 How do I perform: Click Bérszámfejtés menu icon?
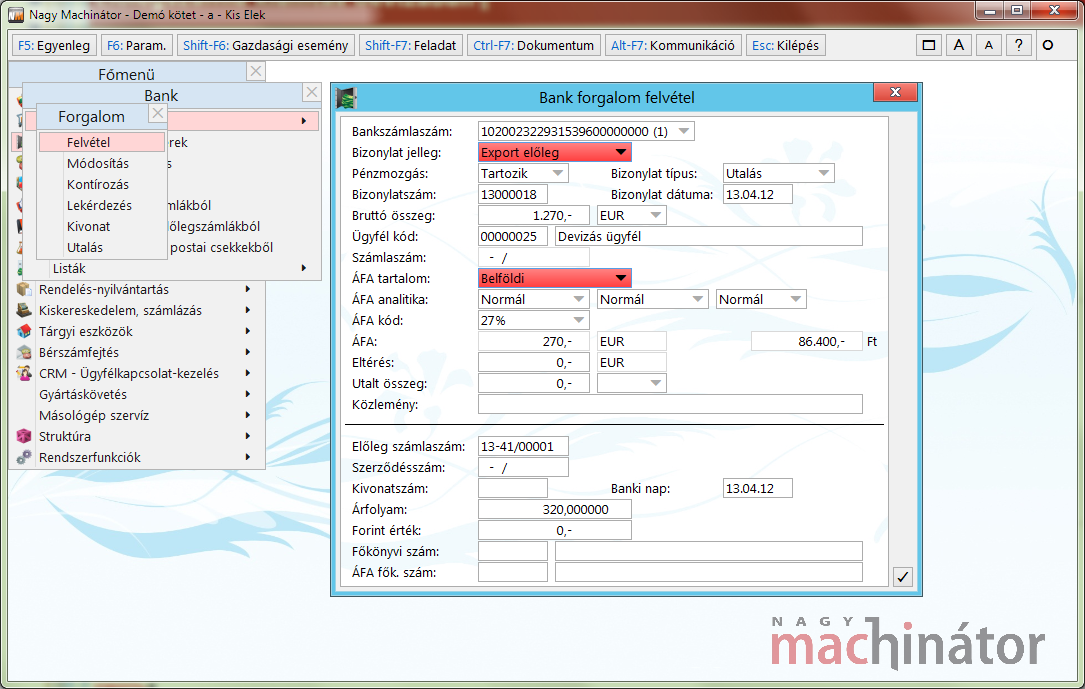[x=24, y=352]
